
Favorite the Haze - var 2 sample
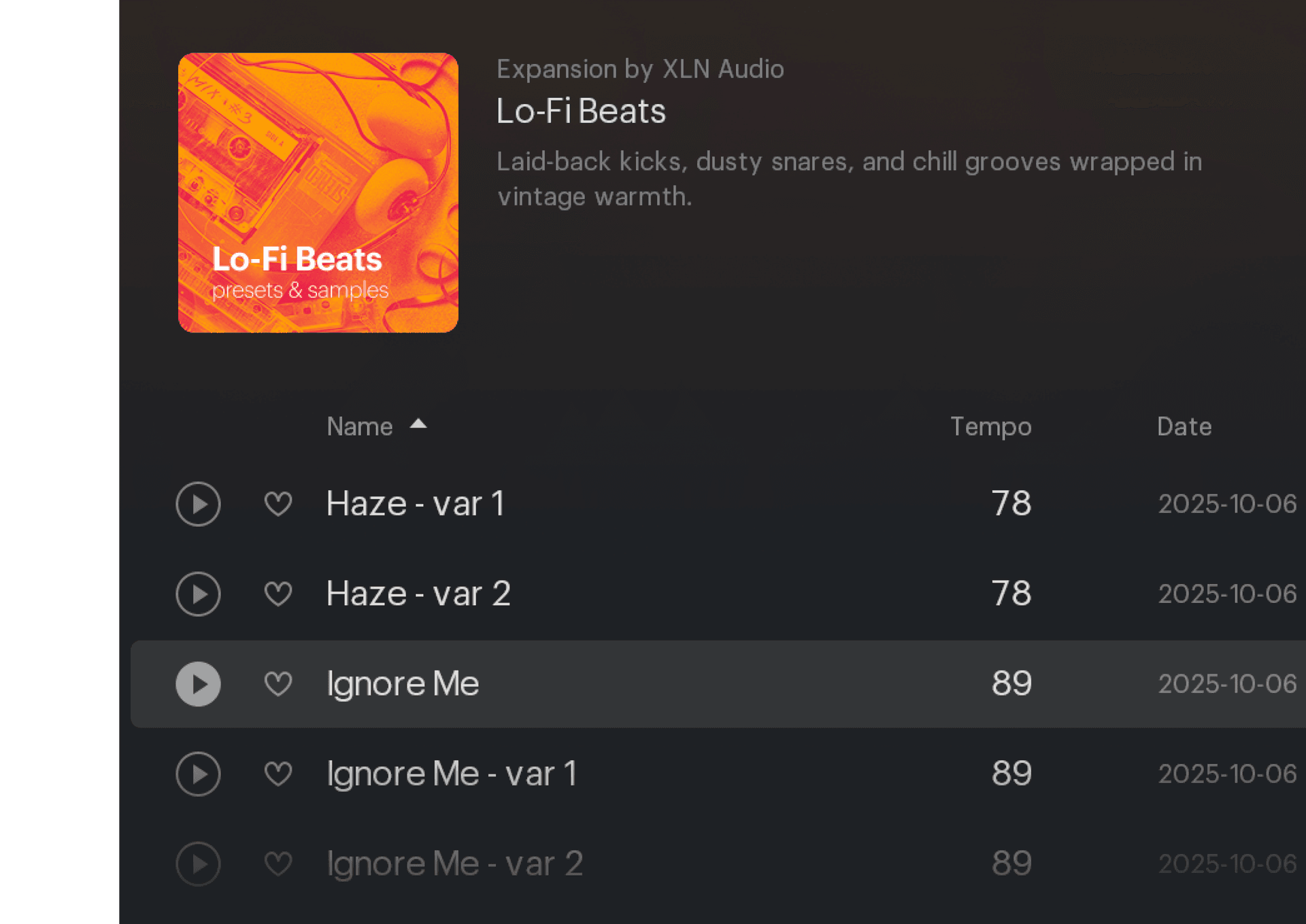click(278, 594)
